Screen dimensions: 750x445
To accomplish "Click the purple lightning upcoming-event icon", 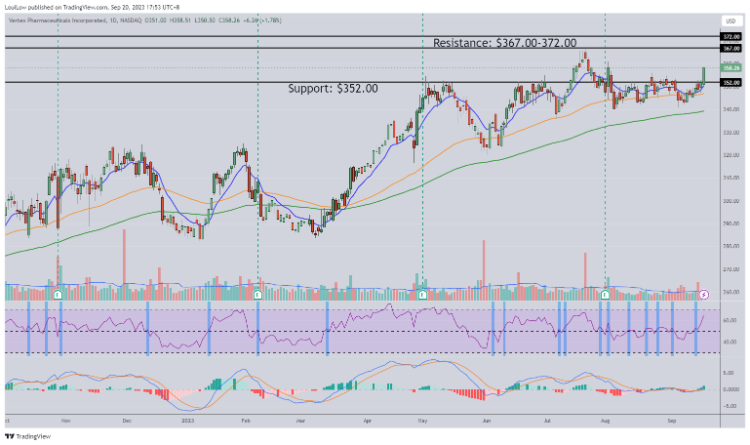I will (704, 295).
